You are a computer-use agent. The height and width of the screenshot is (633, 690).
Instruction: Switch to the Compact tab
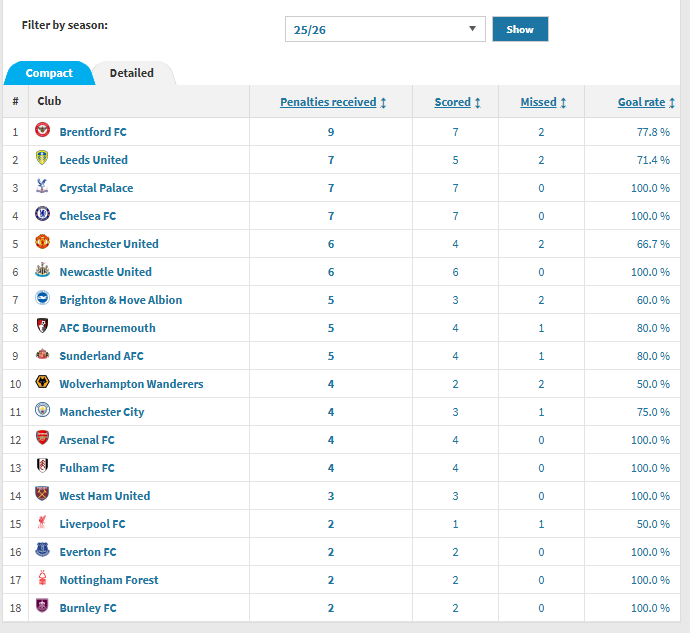coord(49,73)
